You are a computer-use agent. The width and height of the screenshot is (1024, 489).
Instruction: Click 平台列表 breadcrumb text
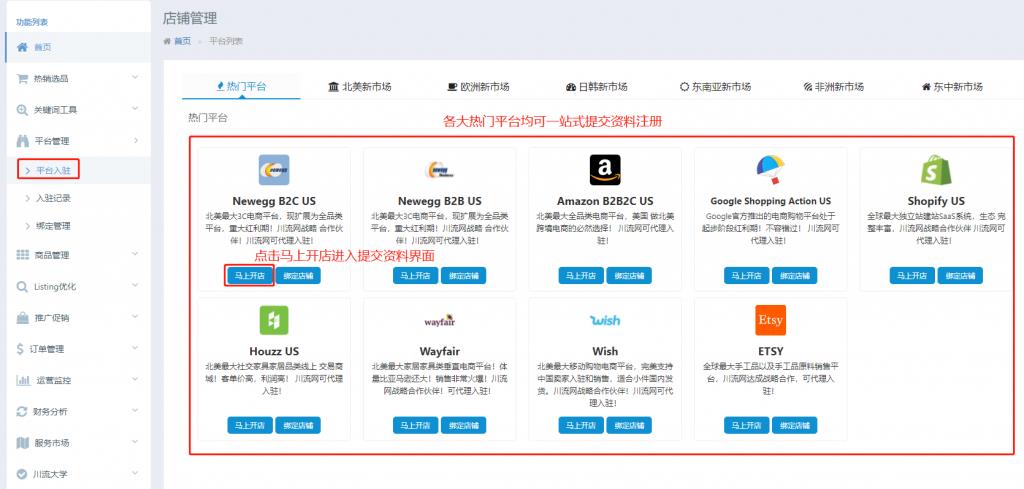coord(226,40)
